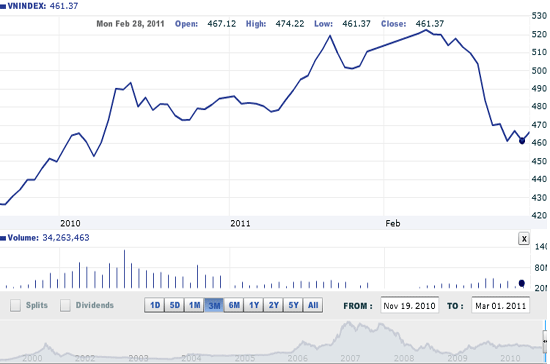Click the 500 y-axis label
The image size is (550, 364).
[539, 70]
